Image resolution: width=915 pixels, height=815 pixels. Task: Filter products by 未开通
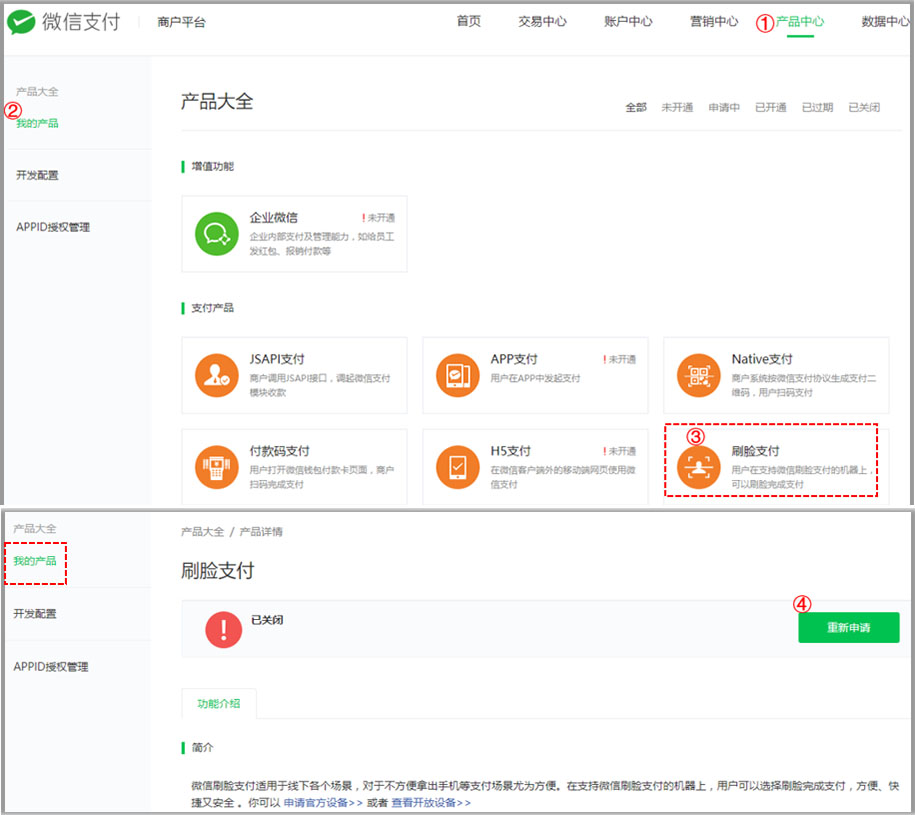677,107
